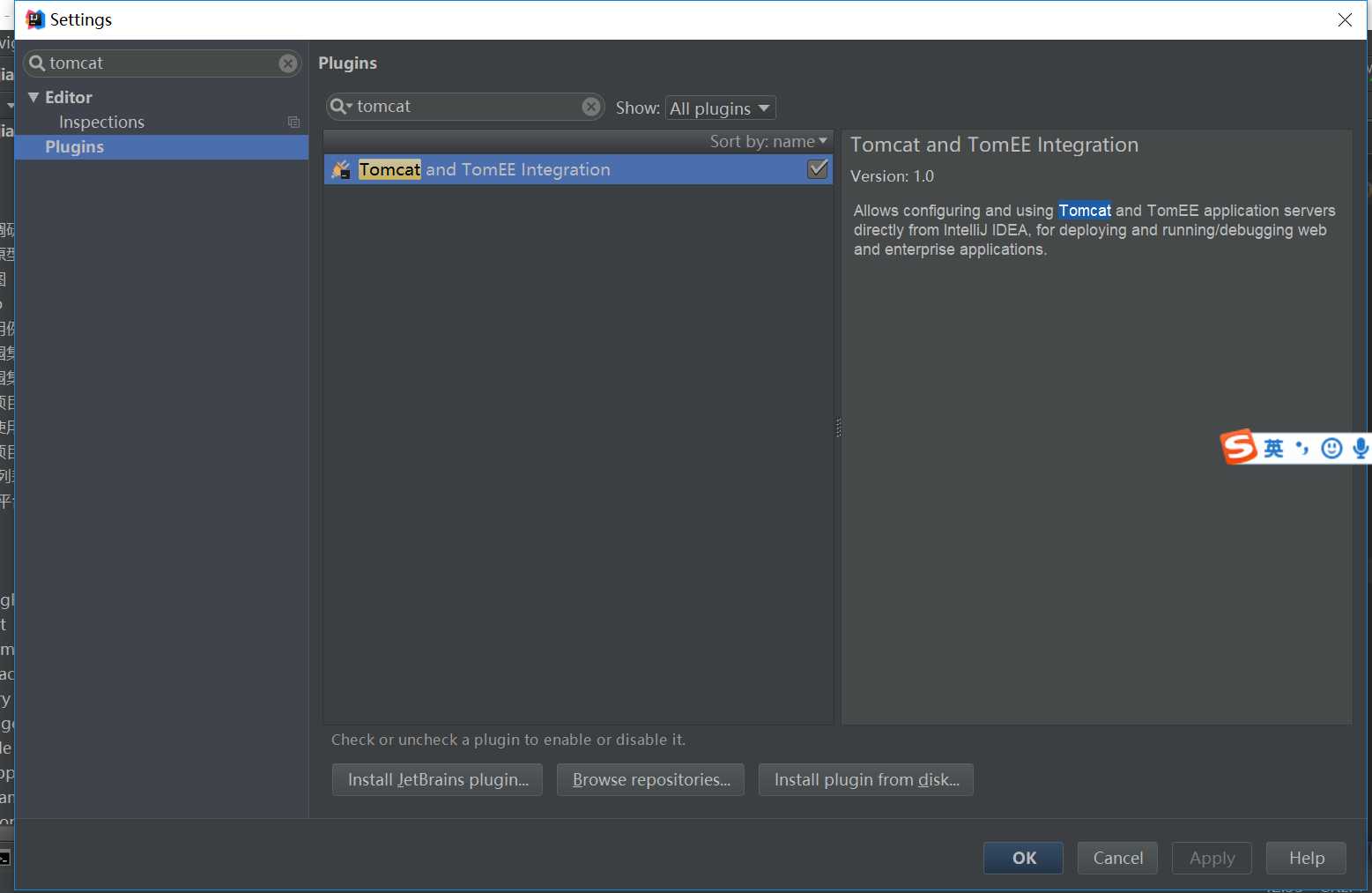Select Inspections in the settings tree
The image size is (1372, 893).
coord(101,123)
